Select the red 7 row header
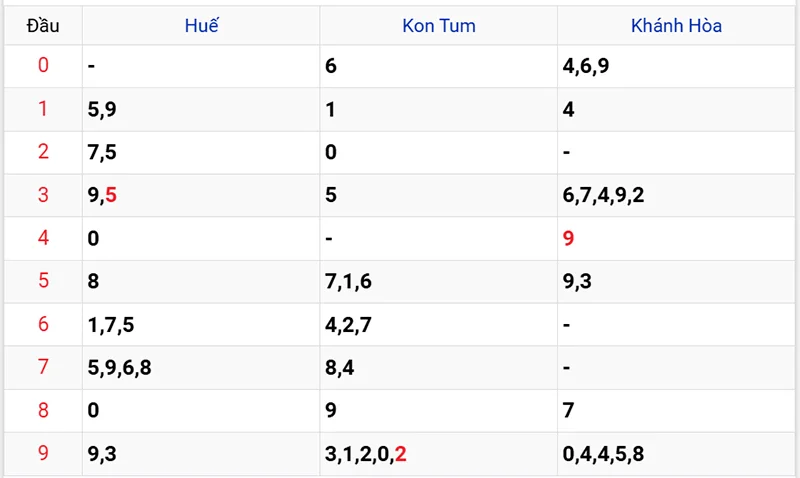This screenshot has height=478, width=800. [x=43, y=367]
